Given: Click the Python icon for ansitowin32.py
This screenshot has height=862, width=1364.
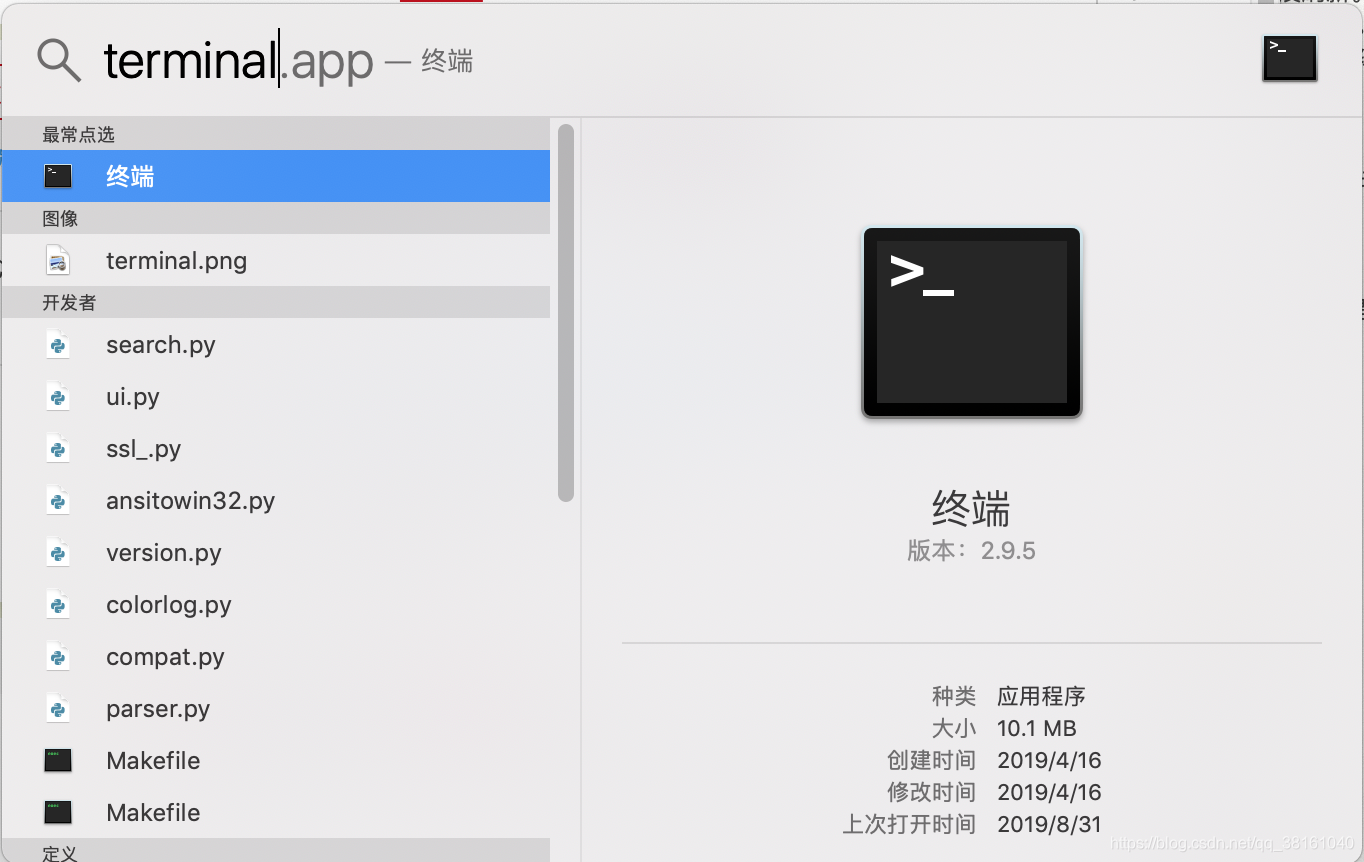Looking at the screenshot, I should (57, 500).
